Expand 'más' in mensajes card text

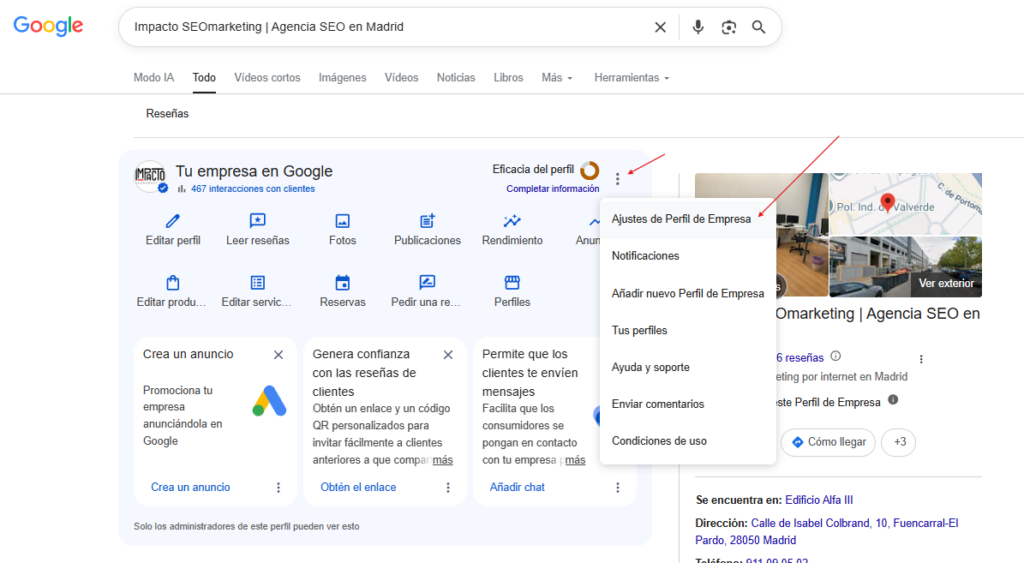(575, 460)
